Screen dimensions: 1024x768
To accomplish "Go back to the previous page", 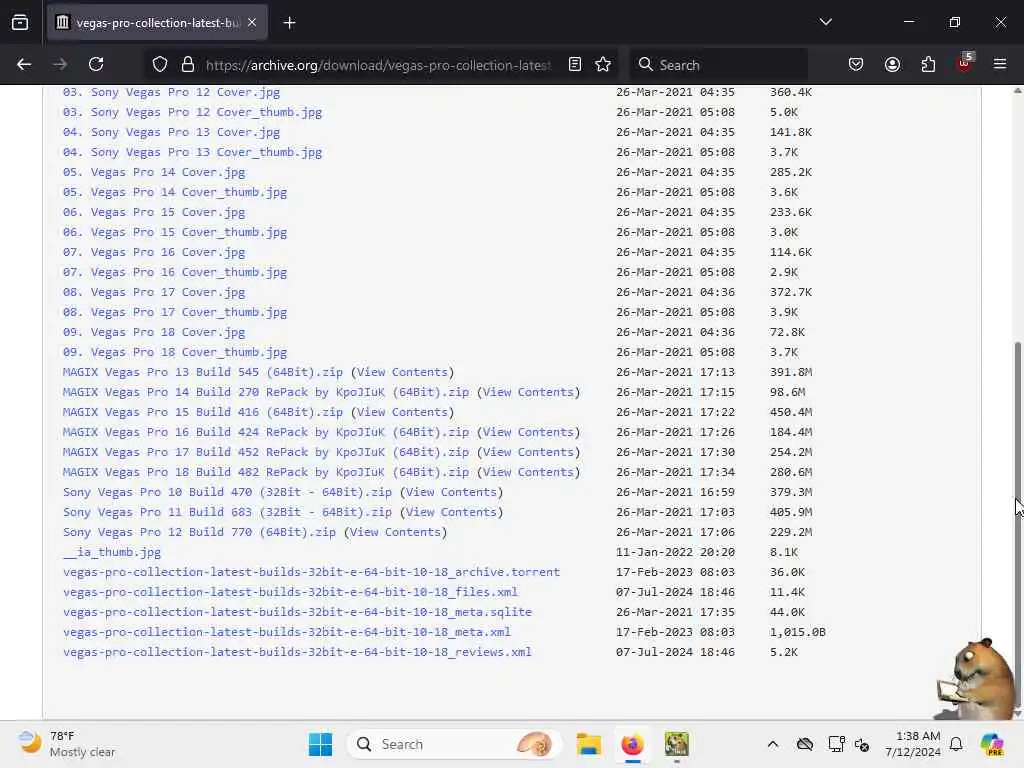I will coord(24,64).
